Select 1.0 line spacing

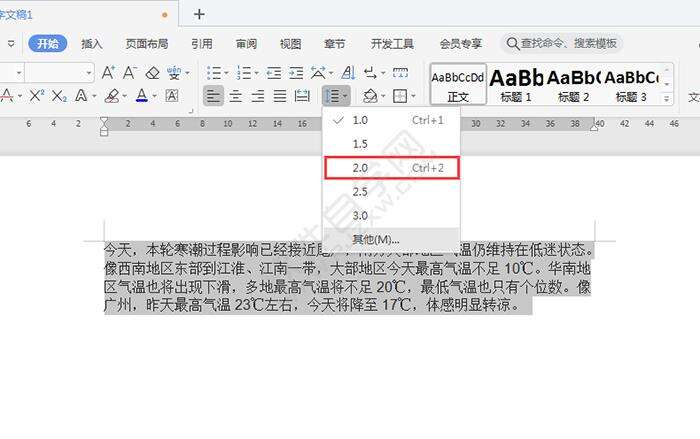coord(391,120)
